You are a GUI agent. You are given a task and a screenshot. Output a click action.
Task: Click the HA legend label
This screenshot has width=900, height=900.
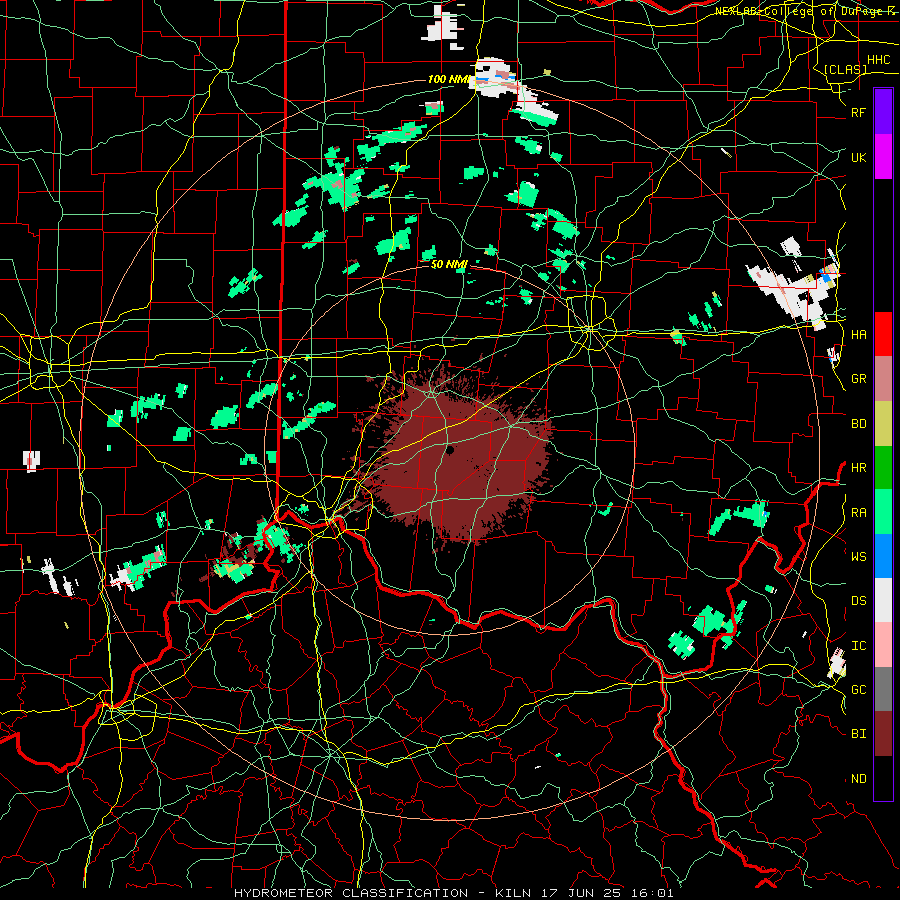click(x=858, y=335)
